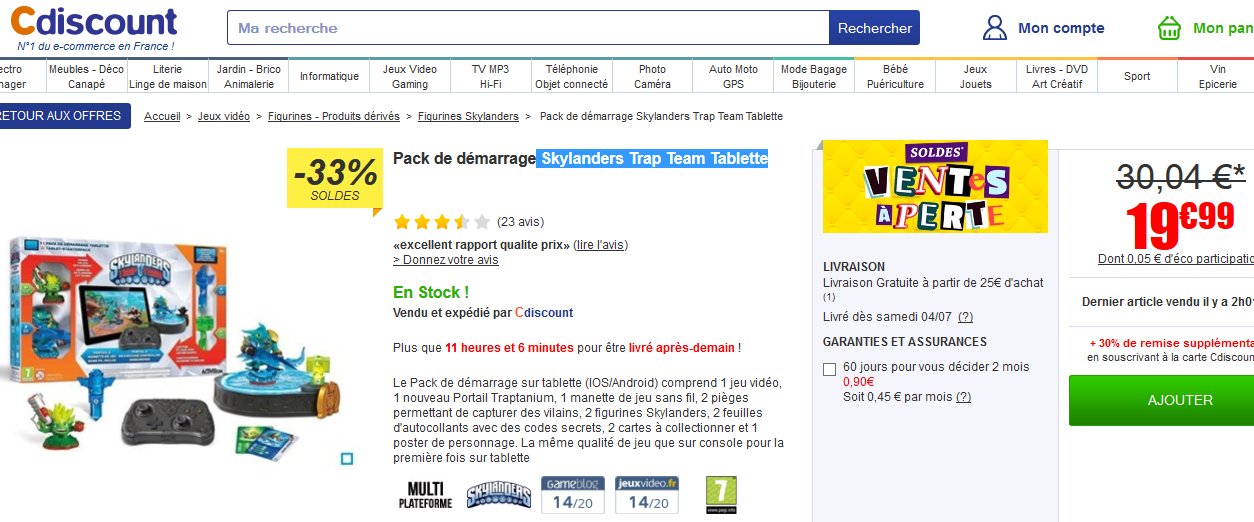Click the PEGI 7 age rating icon
The height and width of the screenshot is (522, 1254).
[x=721, y=495]
